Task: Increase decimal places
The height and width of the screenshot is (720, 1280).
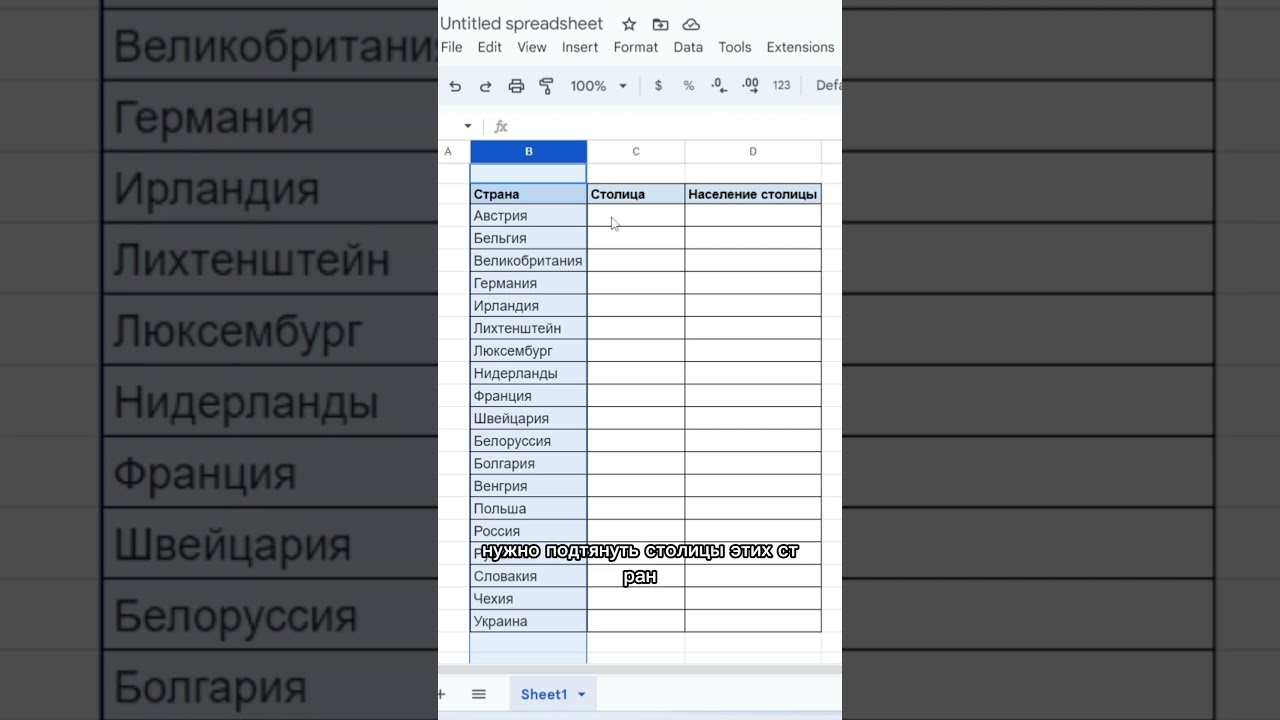Action: tap(751, 86)
